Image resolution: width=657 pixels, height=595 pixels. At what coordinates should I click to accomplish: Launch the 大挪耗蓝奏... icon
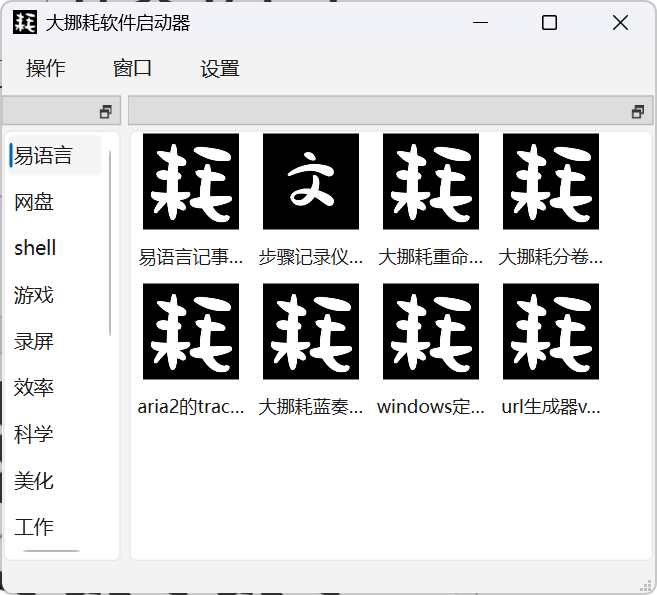[310, 331]
